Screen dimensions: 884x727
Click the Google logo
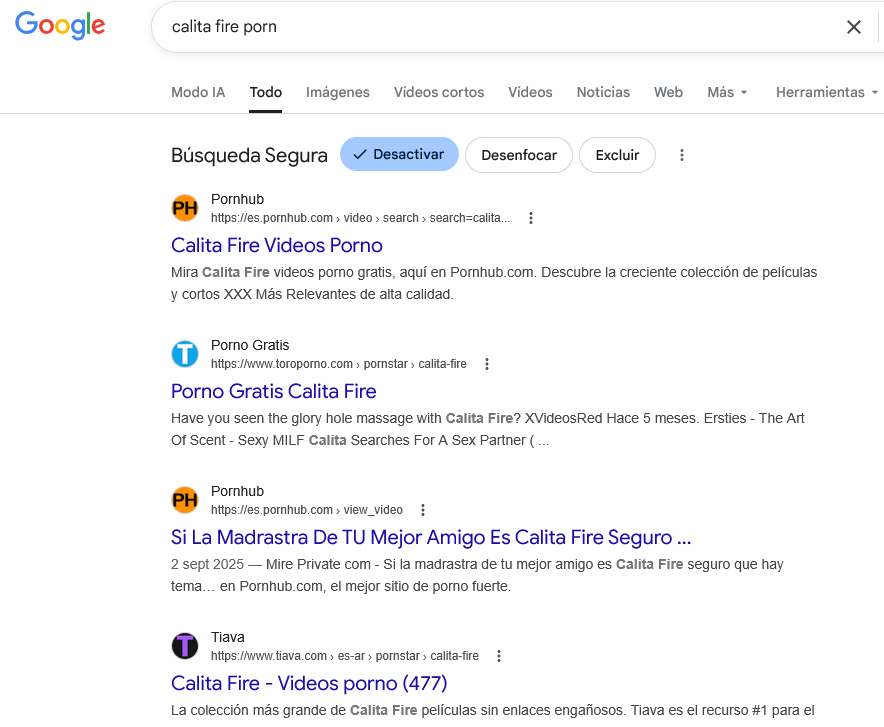[59, 25]
